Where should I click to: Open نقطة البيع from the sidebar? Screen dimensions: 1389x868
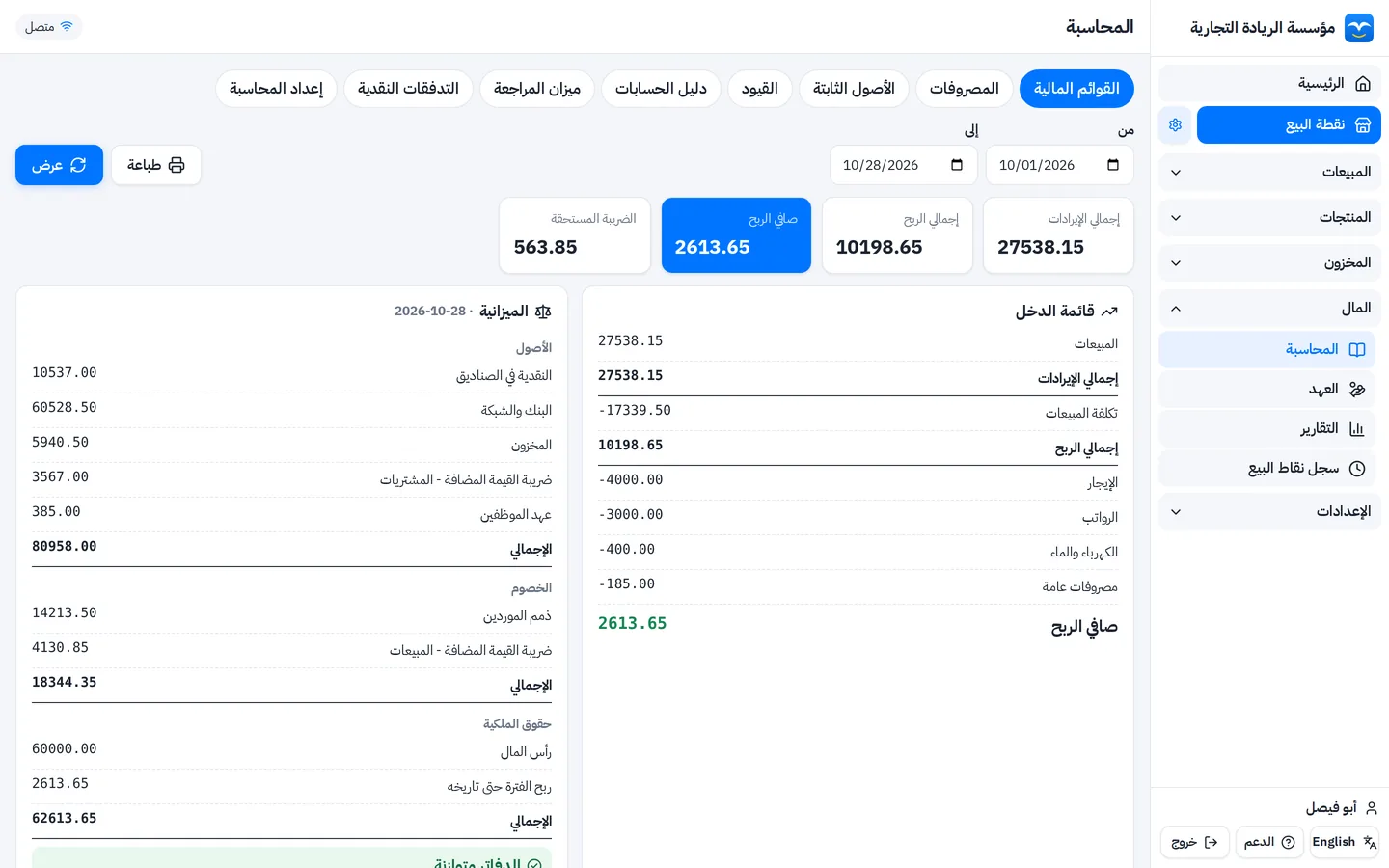pyautogui.click(x=1289, y=125)
